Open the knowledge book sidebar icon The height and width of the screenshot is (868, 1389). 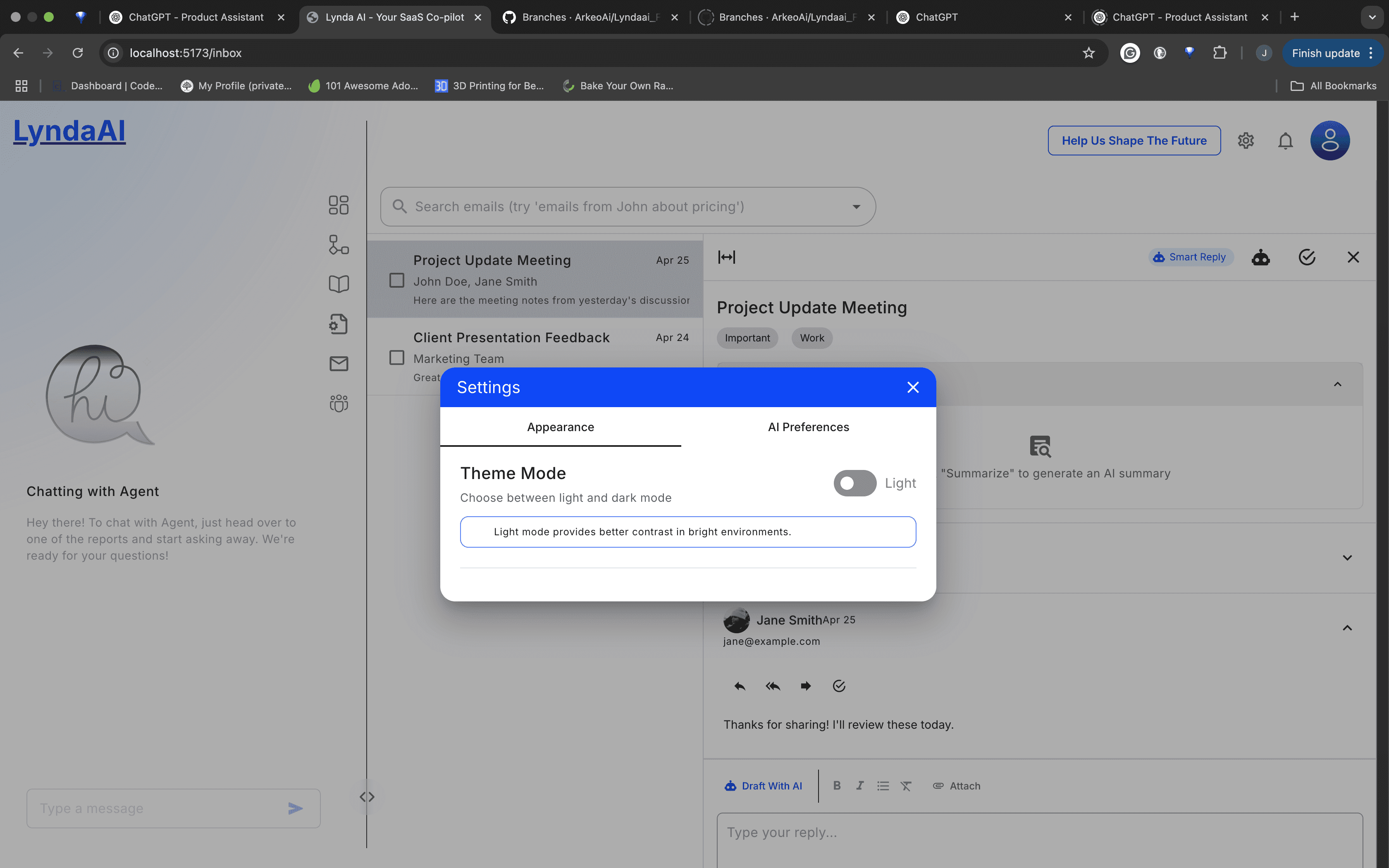click(x=339, y=284)
